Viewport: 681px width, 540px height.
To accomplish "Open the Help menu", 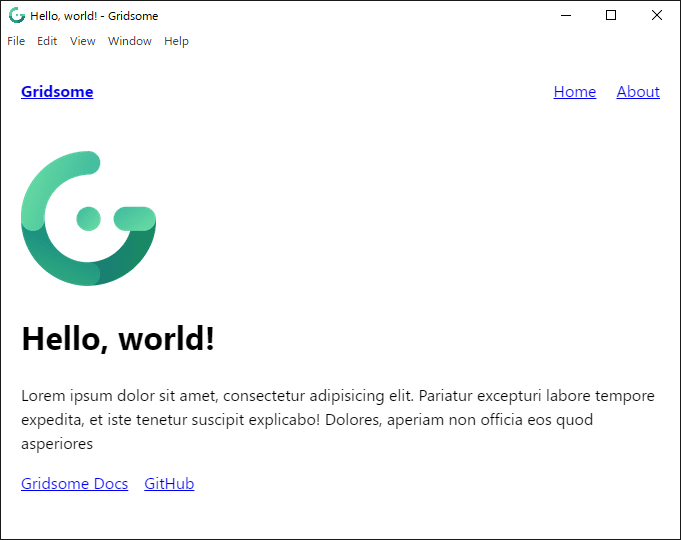I will [176, 41].
